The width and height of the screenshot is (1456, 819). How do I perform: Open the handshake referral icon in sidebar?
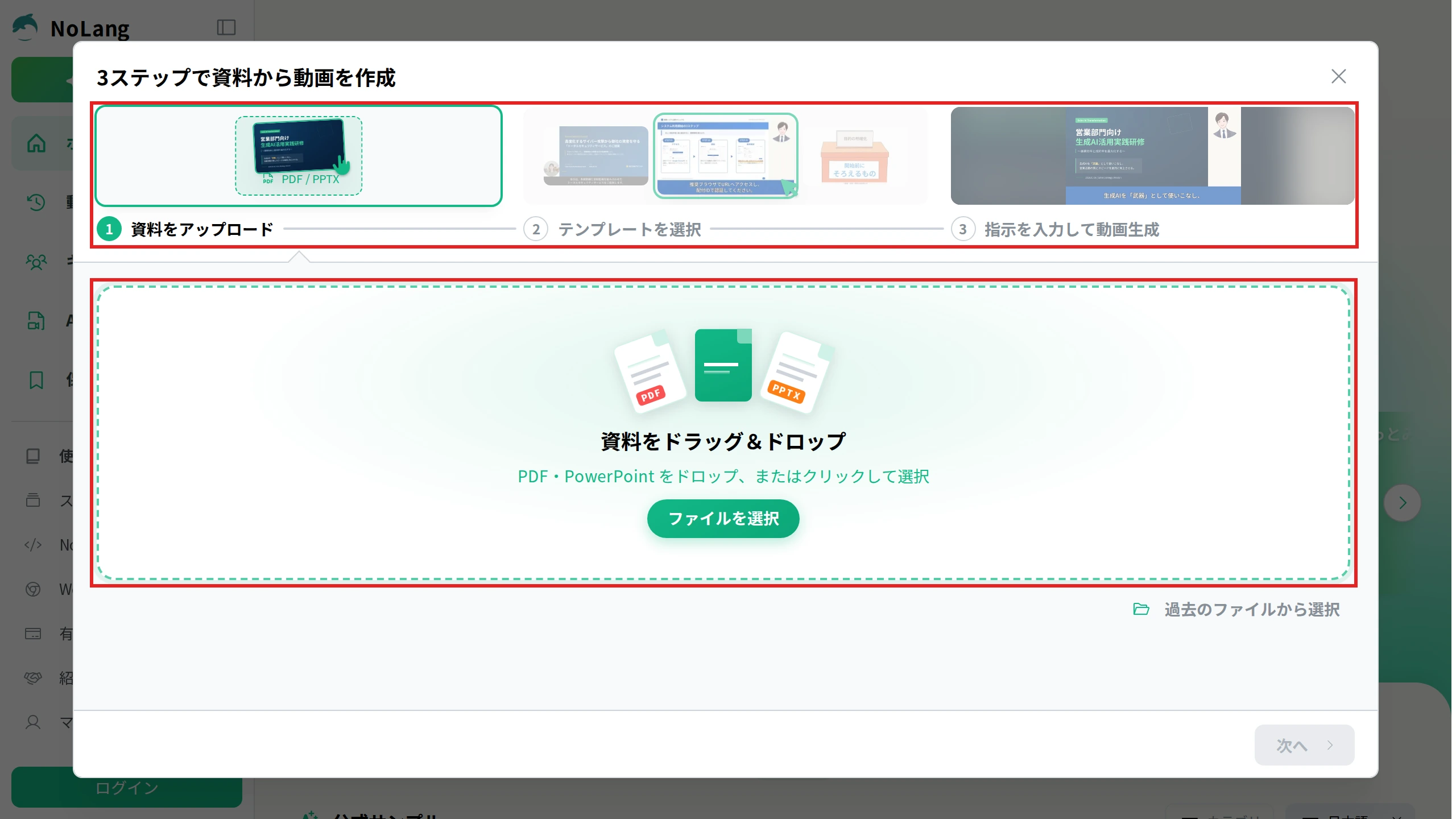click(x=33, y=677)
